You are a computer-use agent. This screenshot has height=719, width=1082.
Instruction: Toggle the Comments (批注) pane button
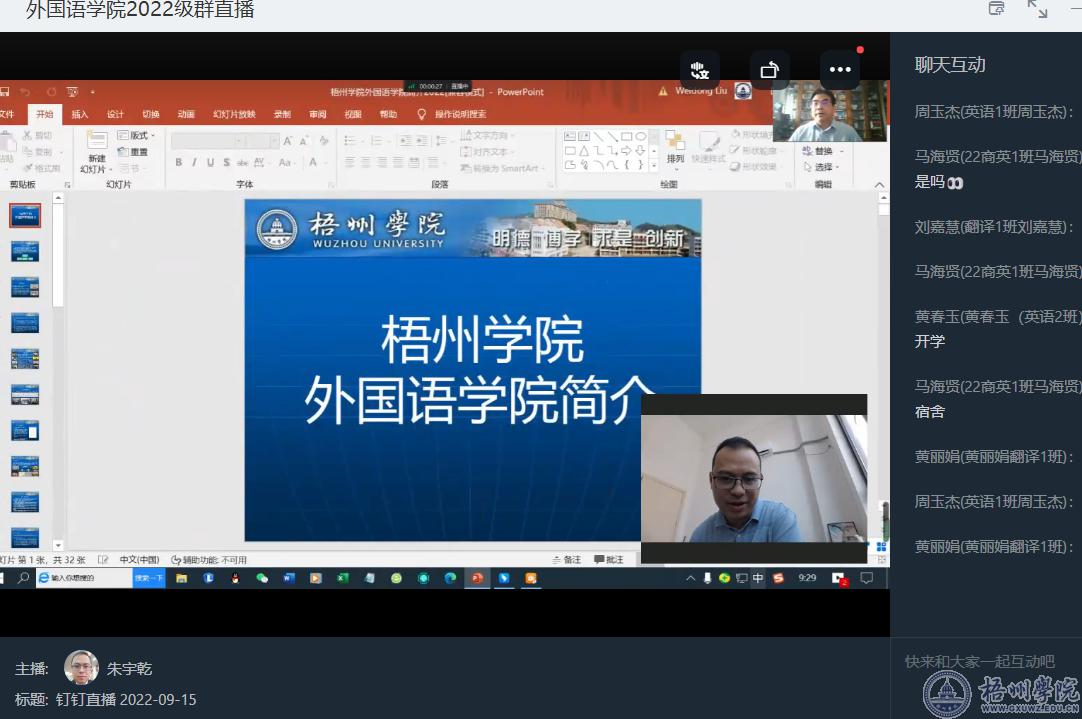tap(608, 560)
